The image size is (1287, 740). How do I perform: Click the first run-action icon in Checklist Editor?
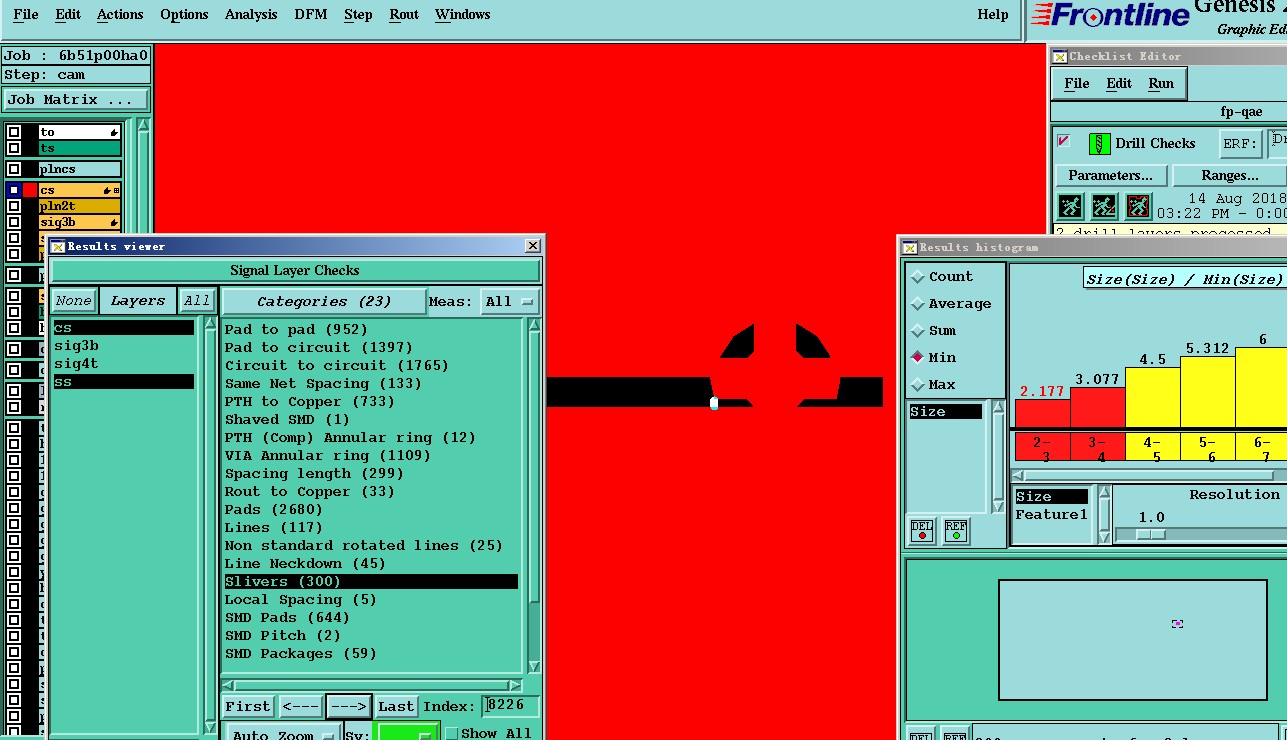tap(1071, 206)
